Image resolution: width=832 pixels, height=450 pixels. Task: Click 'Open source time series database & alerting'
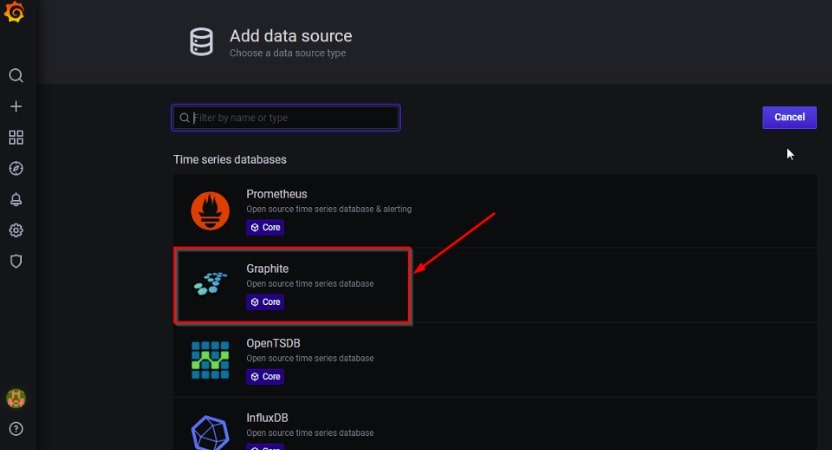329,209
